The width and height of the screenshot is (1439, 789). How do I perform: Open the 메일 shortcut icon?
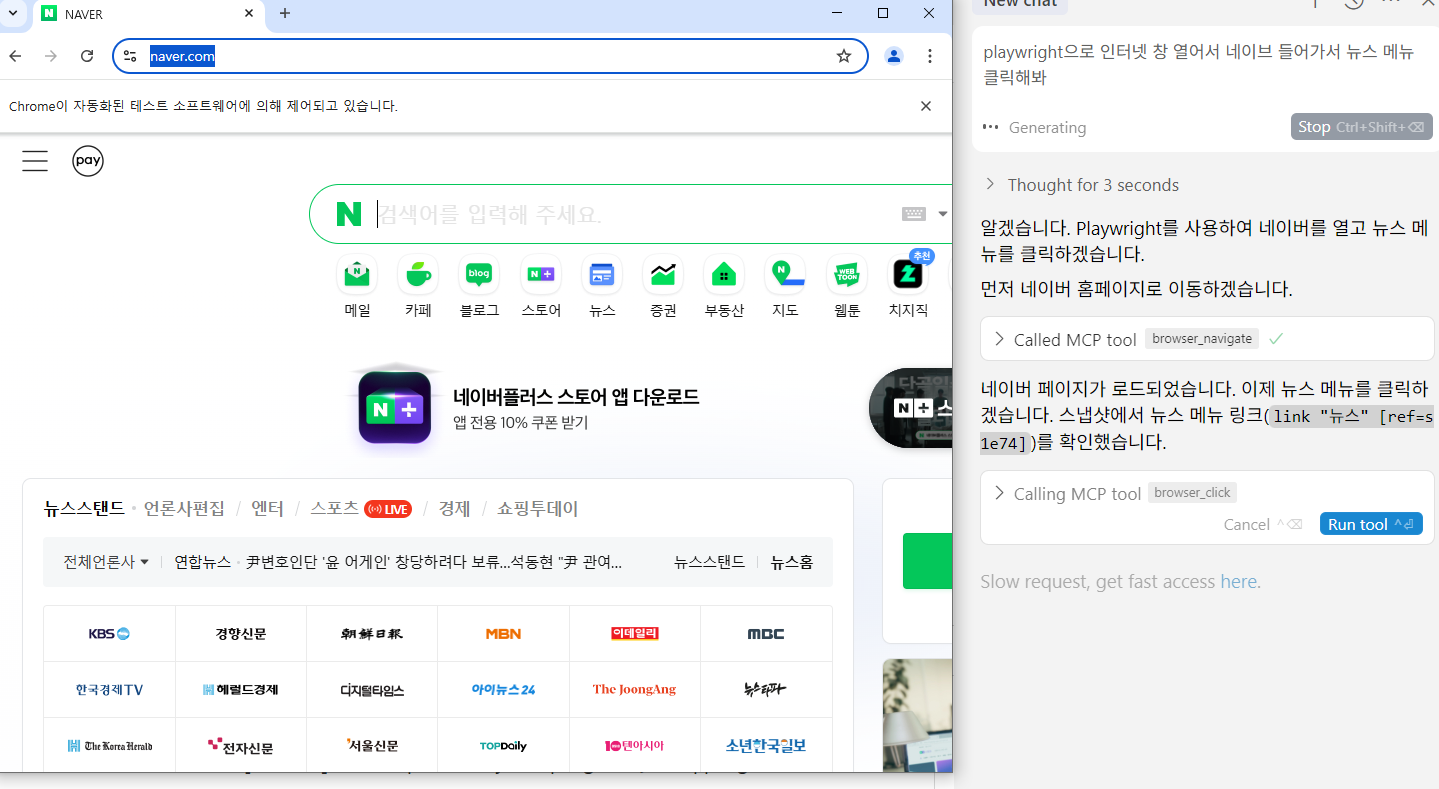tap(357, 274)
